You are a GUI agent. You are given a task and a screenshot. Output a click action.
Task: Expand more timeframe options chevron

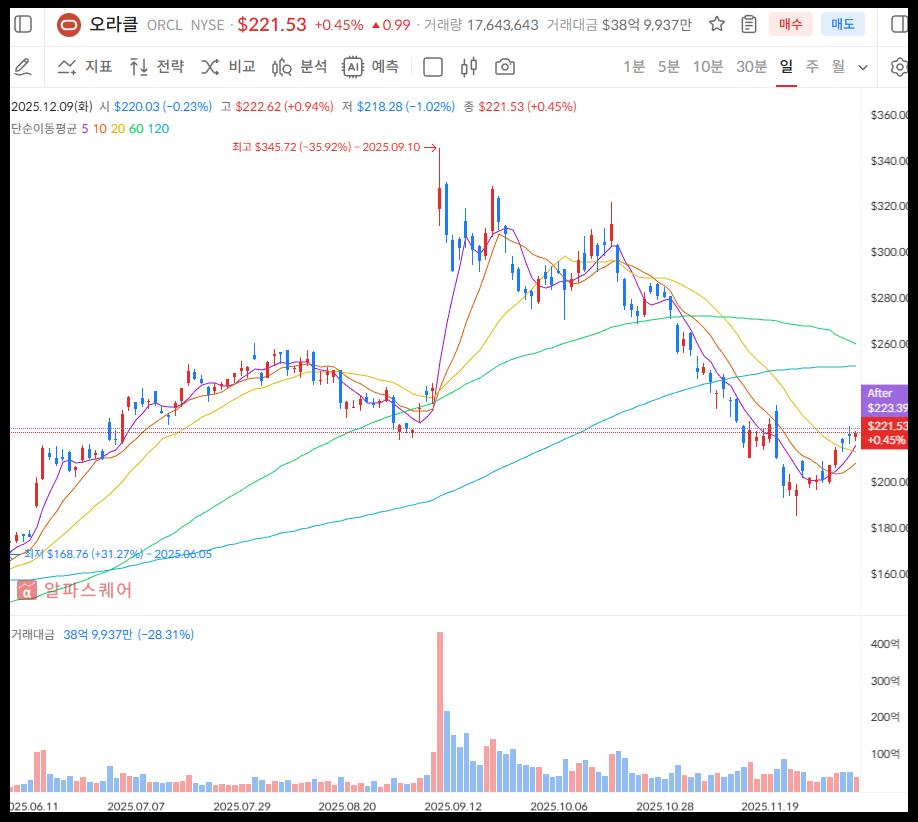coord(864,67)
